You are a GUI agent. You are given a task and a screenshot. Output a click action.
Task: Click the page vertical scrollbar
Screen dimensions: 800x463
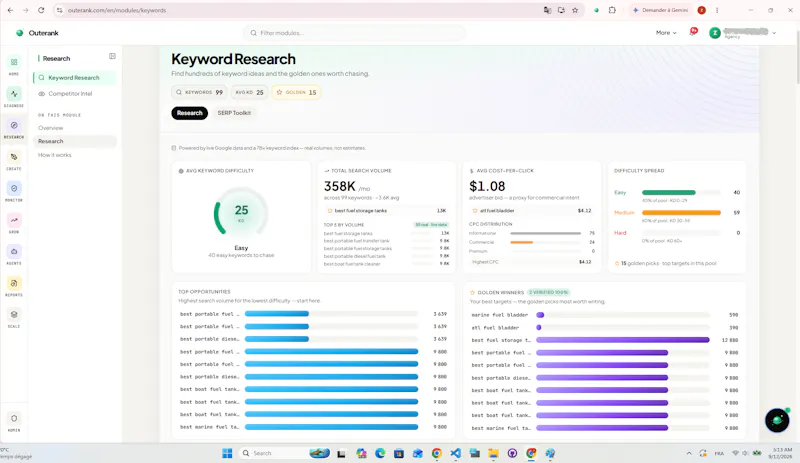pos(797,56)
